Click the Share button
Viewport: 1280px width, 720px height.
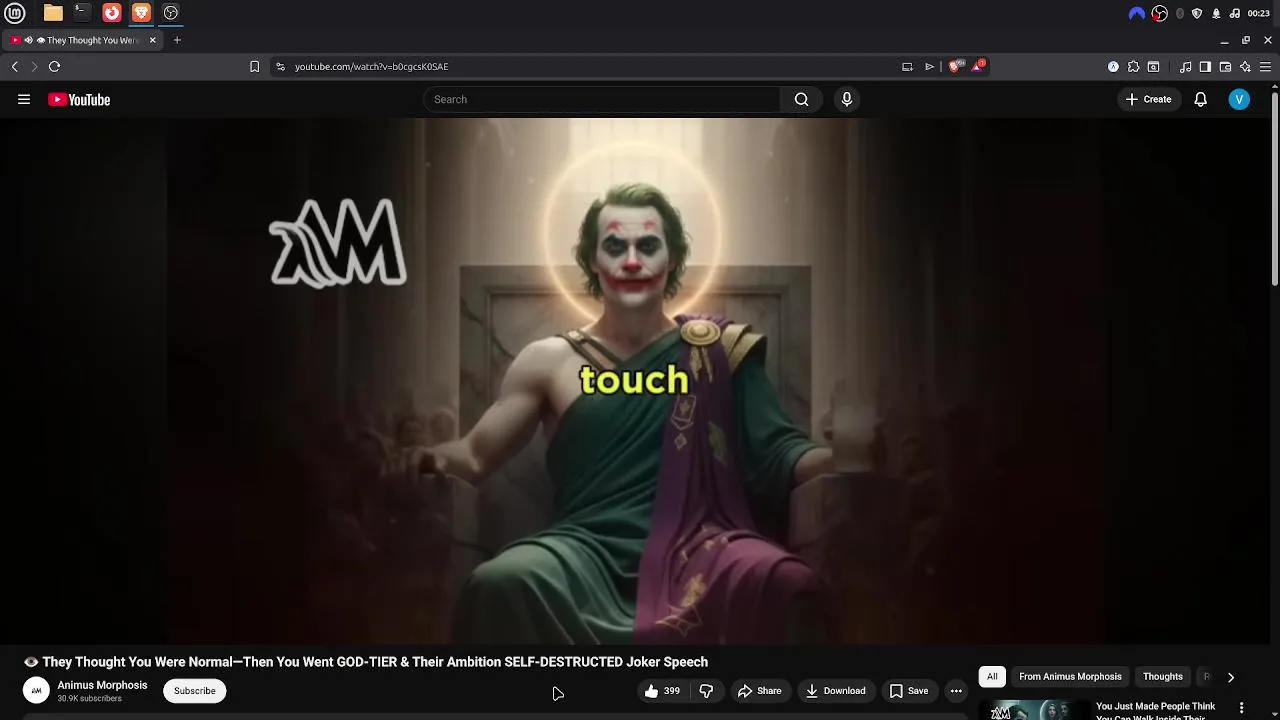pyautogui.click(x=759, y=691)
